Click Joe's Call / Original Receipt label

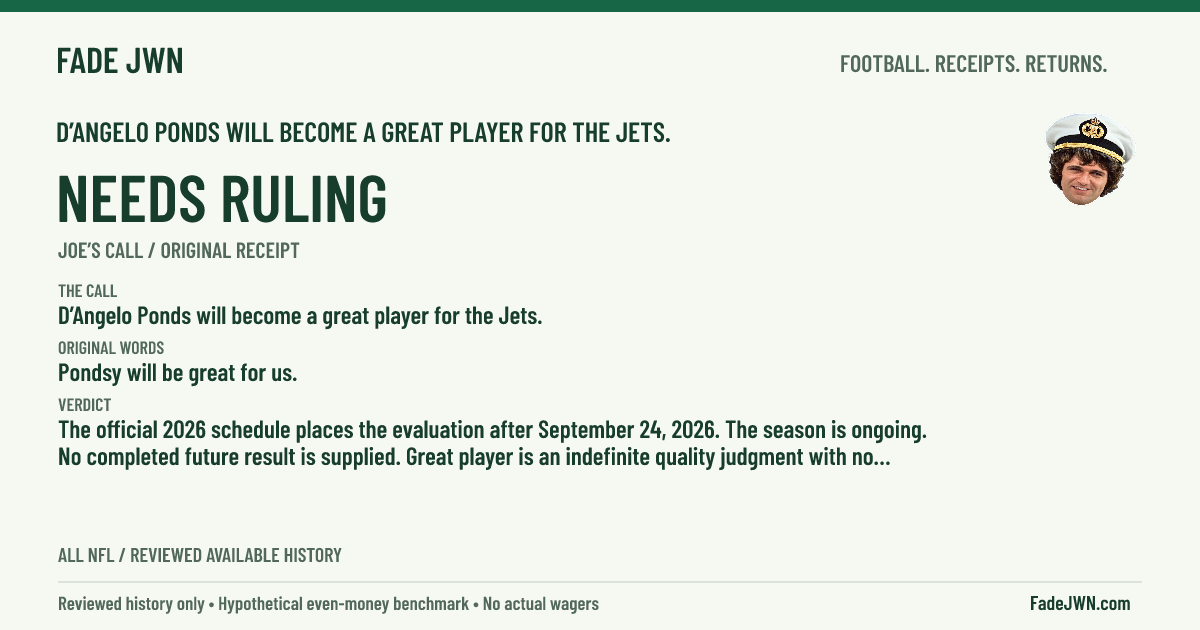(178, 251)
